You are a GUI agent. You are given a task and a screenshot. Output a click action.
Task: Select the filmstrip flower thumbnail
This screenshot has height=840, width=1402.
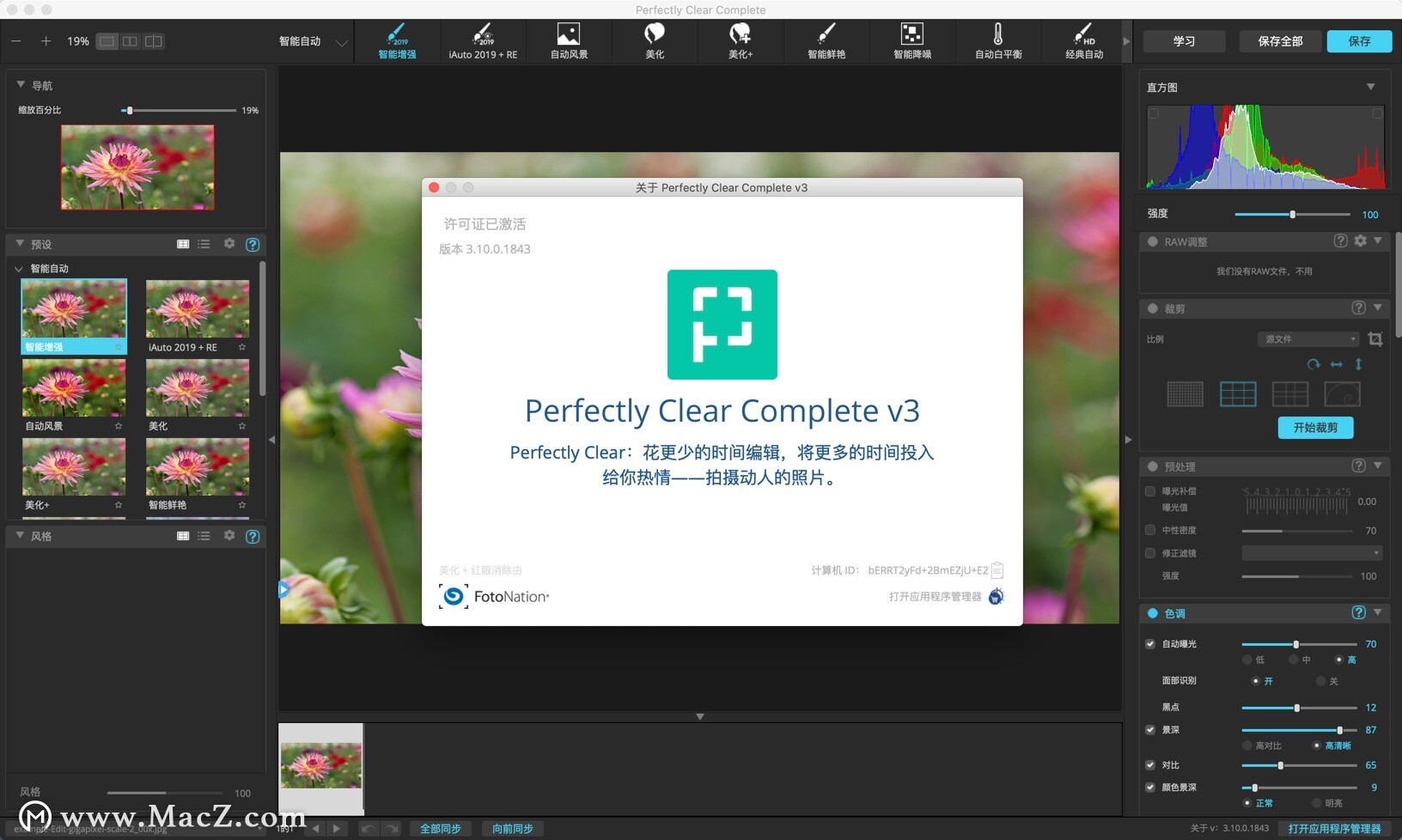pos(321,766)
